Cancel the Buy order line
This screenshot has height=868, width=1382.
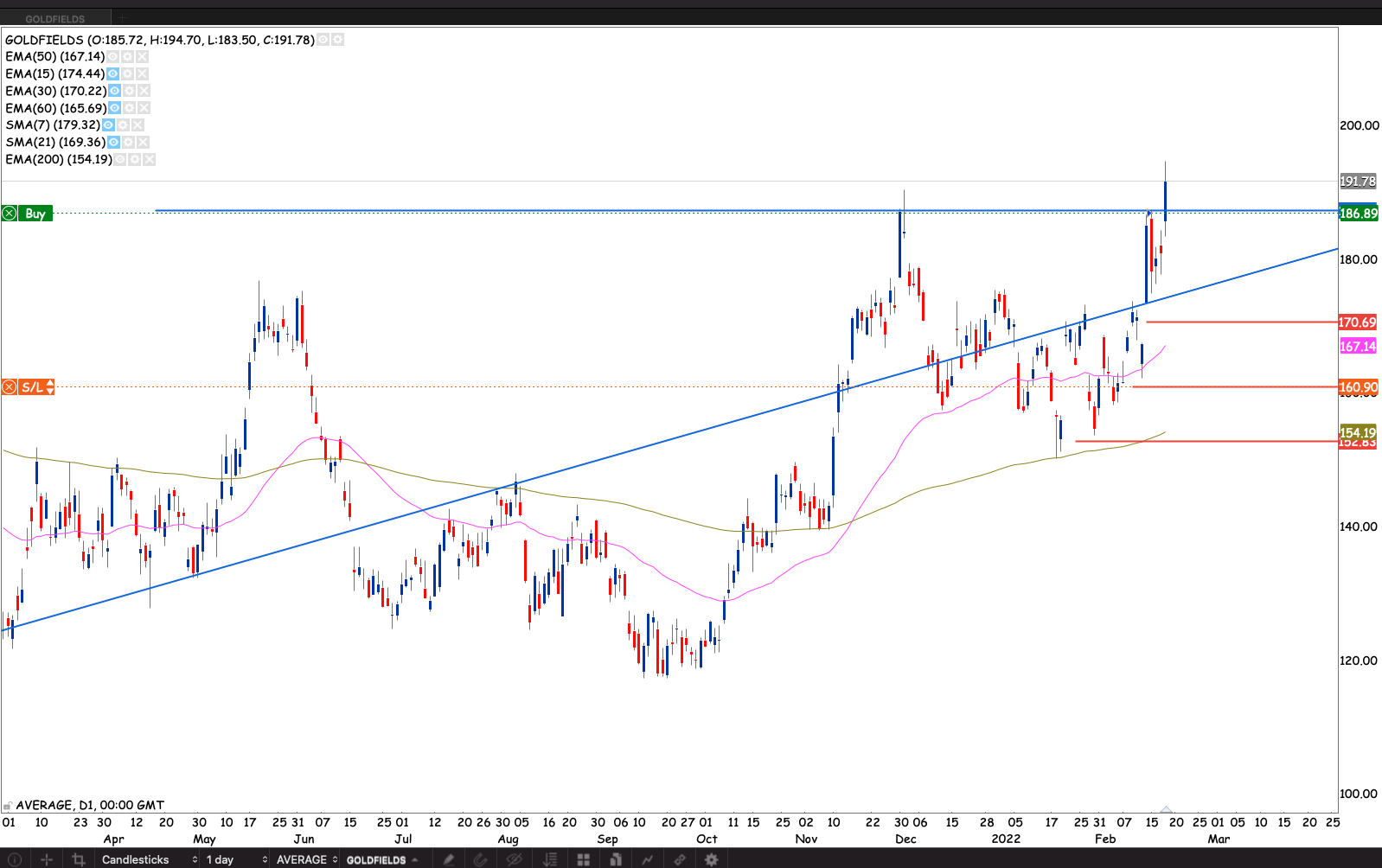(10, 214)
